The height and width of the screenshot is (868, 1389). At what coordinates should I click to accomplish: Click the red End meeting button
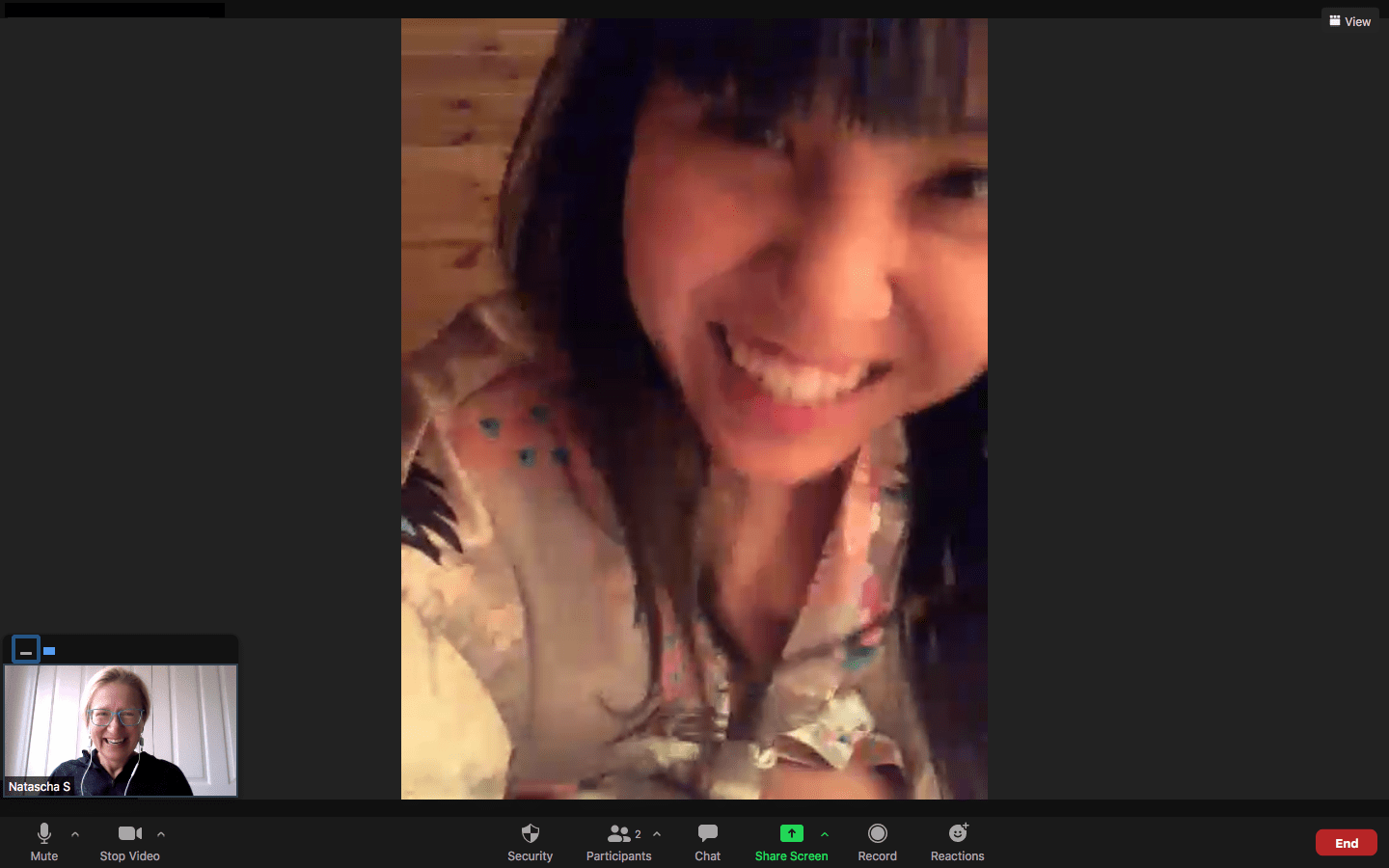(x=1346, y=843)
